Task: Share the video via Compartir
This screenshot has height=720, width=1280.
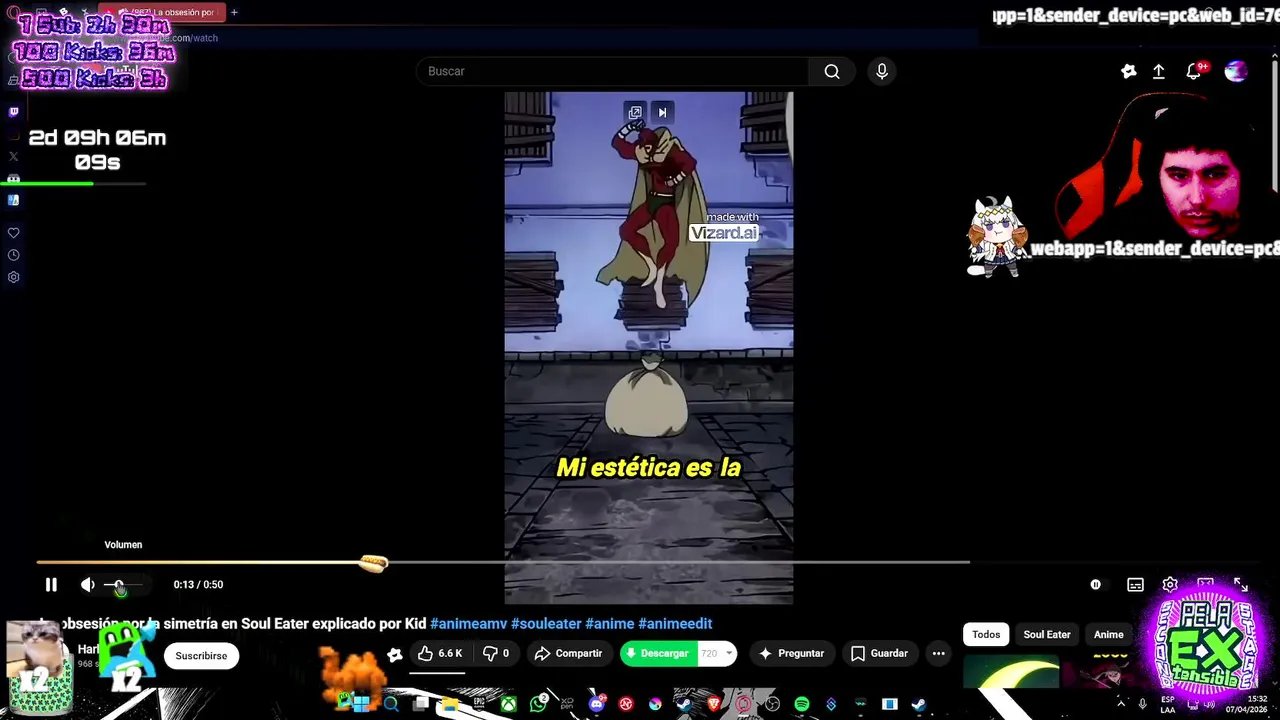Action: (568, 654)
